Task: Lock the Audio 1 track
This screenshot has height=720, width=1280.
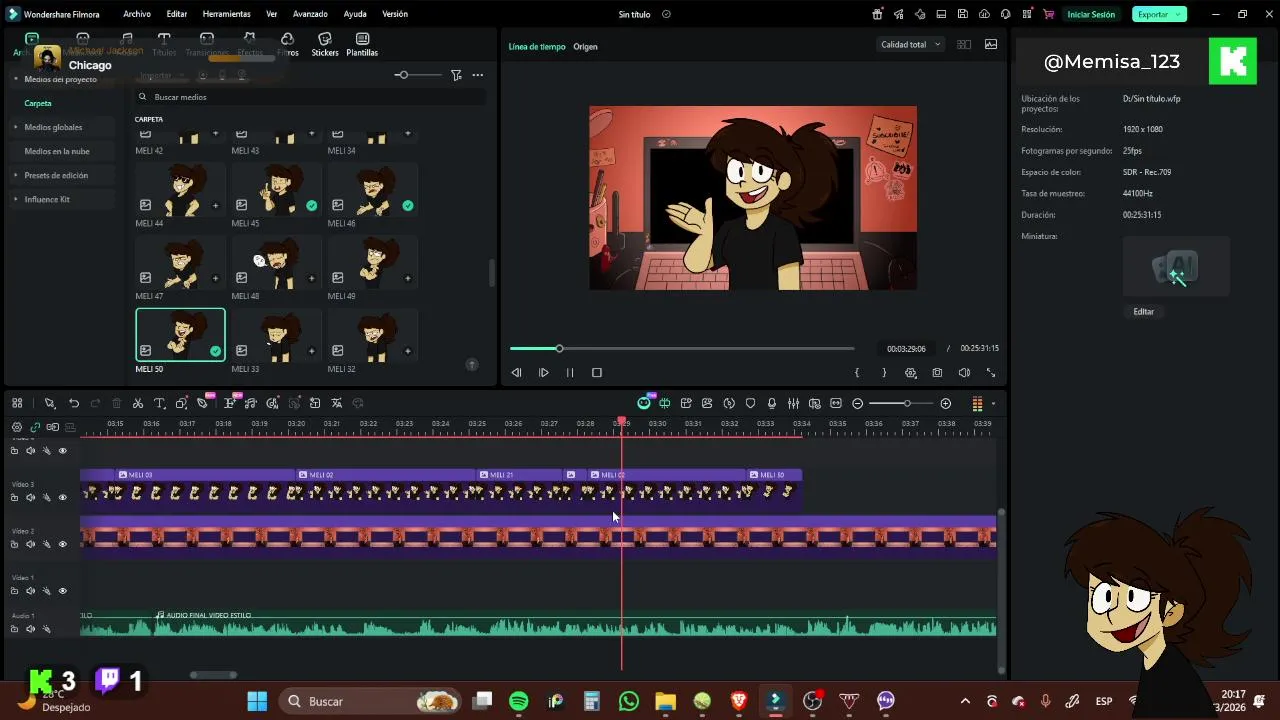Action: tap(14, 629)
